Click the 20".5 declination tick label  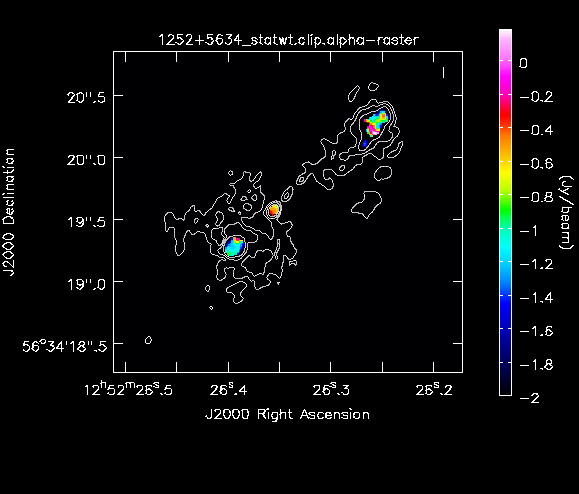pyautogui.click(x=86, y=97)
